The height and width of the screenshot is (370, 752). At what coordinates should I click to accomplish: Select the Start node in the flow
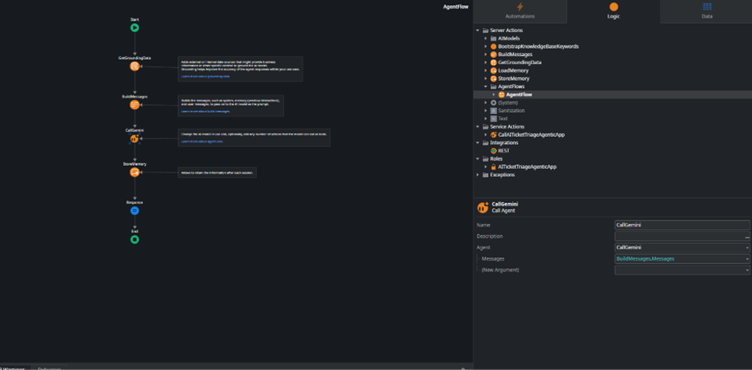click(x=135, y=28)
